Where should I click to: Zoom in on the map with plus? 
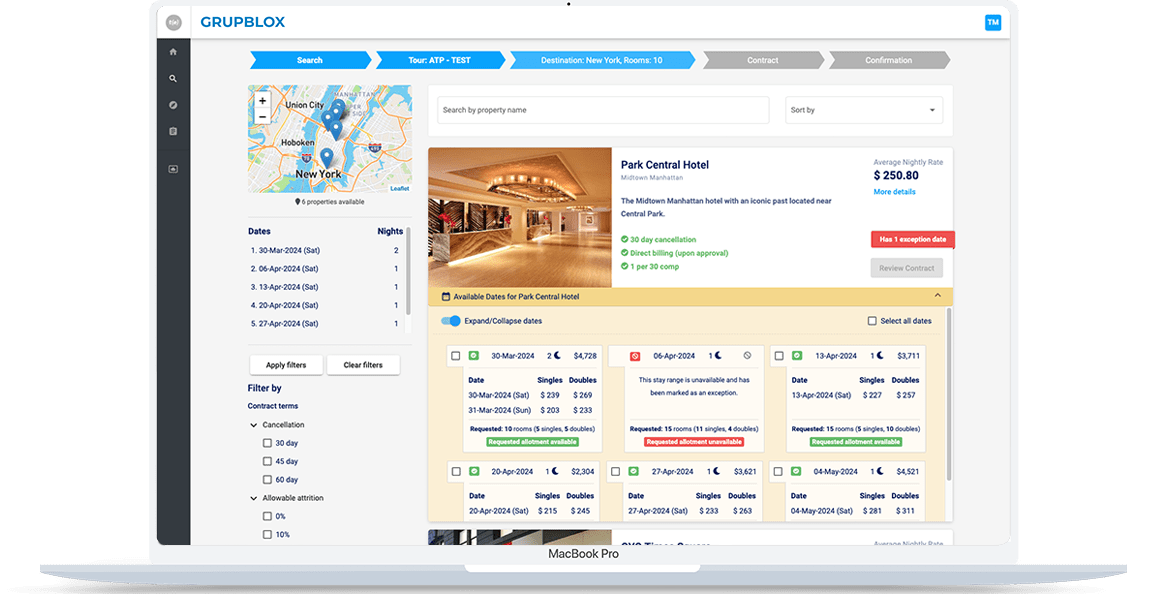pos(262,100)
